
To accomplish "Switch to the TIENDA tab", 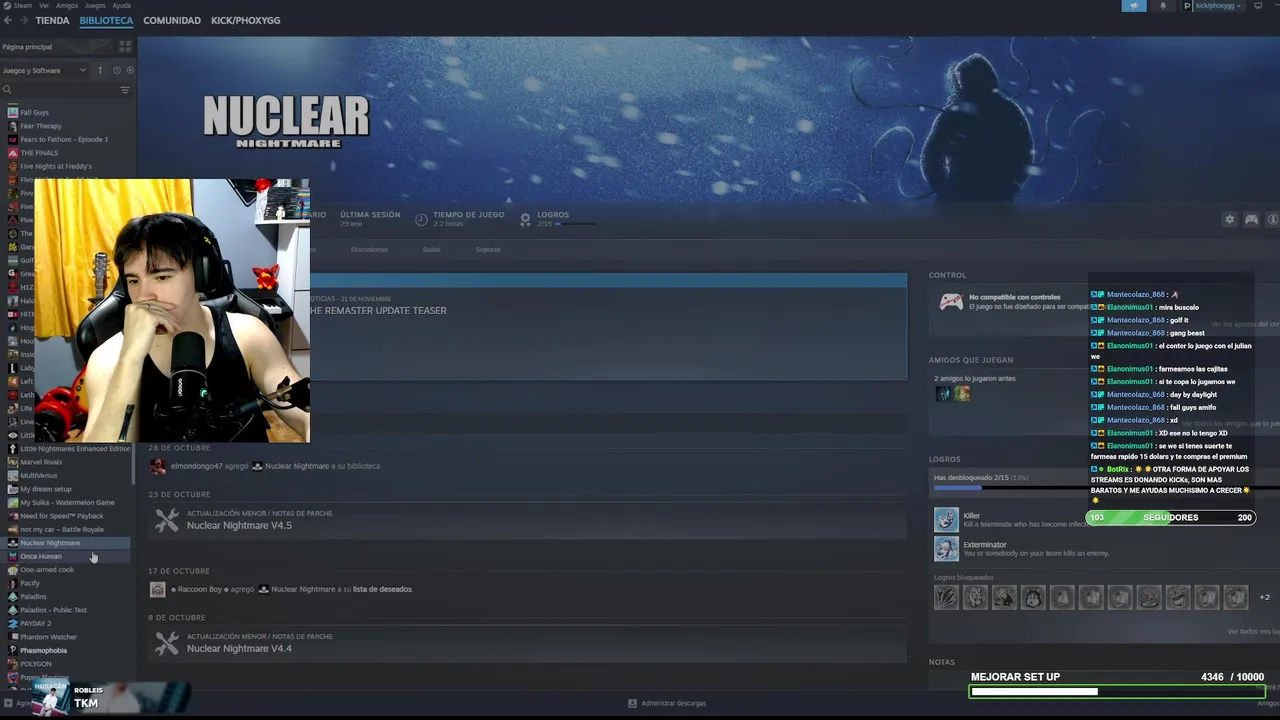I will tap(52, 20).
